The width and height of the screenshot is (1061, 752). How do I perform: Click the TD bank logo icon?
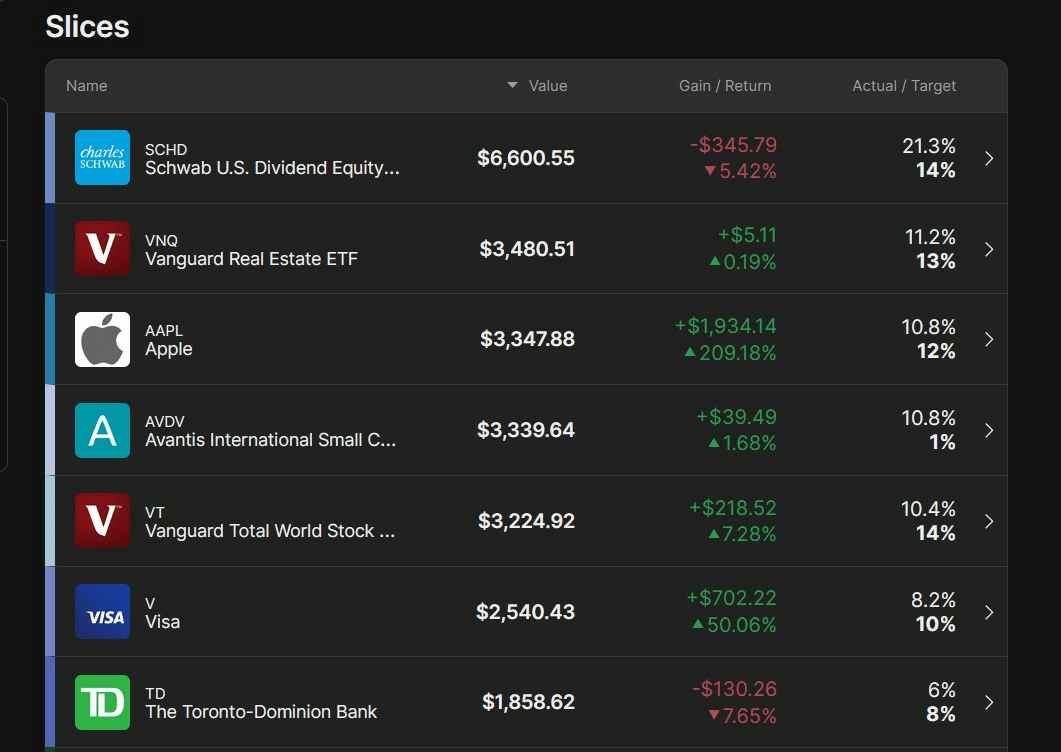tap(102, 703)
